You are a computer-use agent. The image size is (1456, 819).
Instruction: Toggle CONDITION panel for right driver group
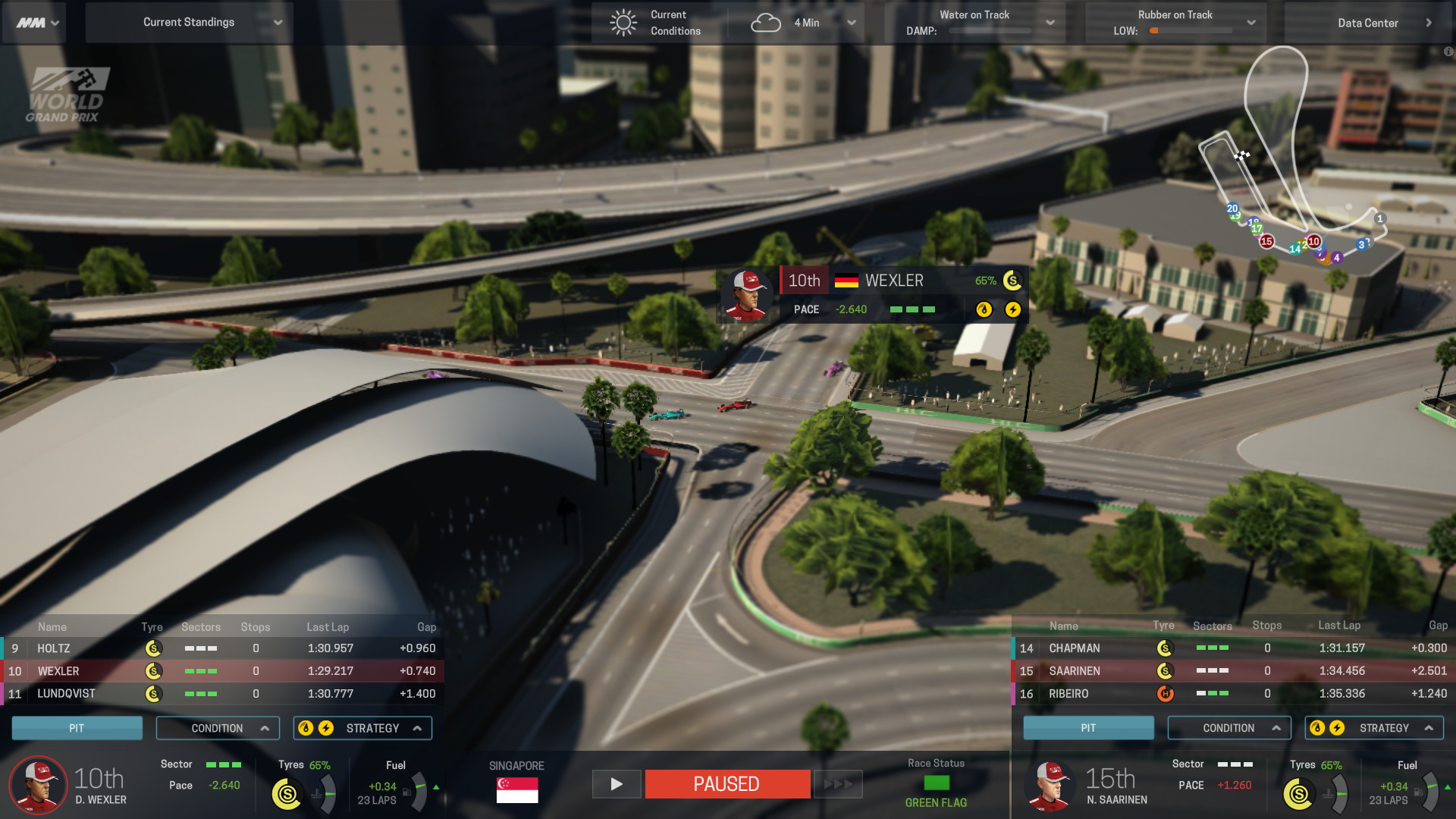click(x=1227, y=727)
